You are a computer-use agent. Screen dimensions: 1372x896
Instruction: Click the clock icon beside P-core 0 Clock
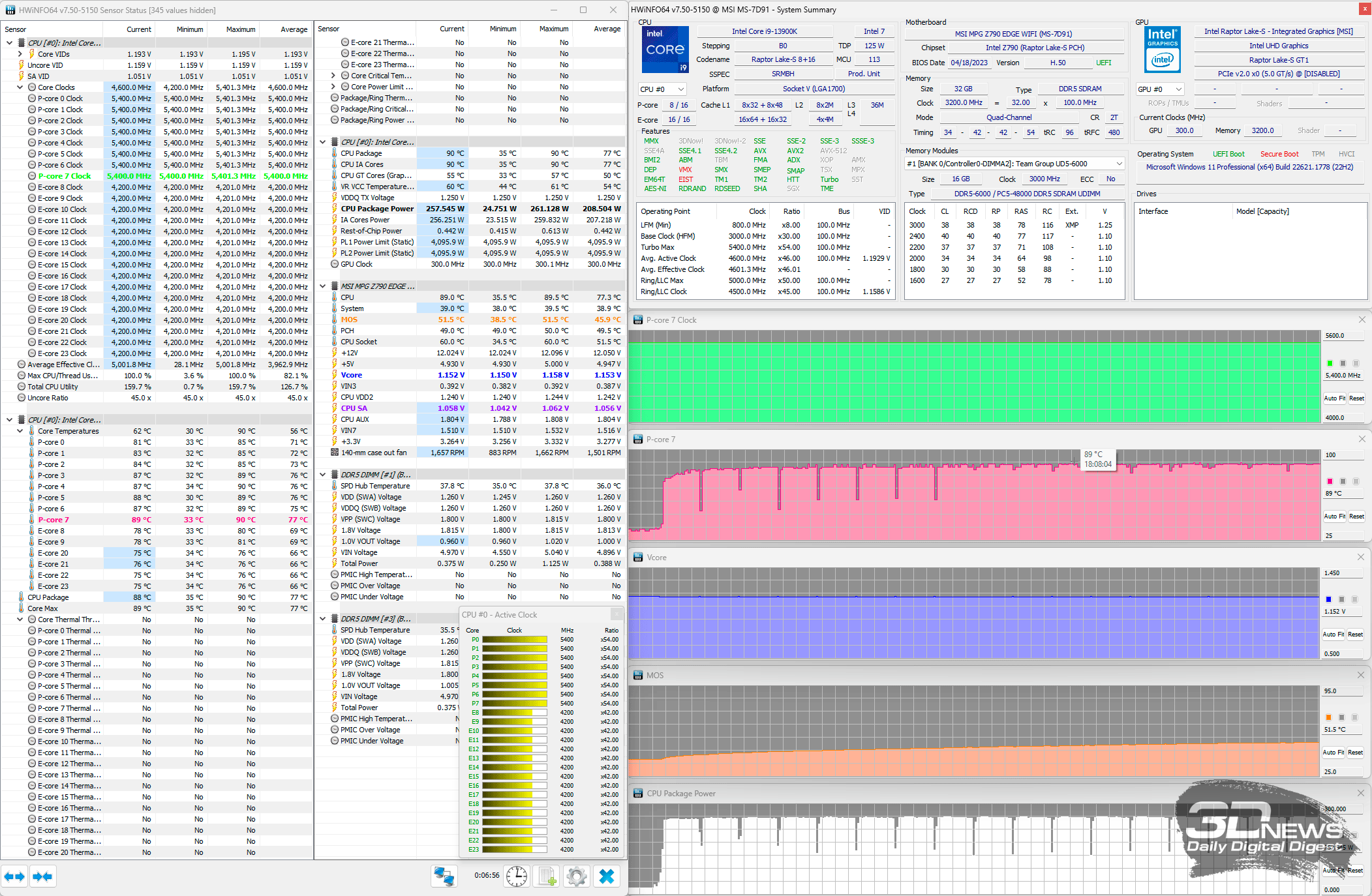point(31,98)
